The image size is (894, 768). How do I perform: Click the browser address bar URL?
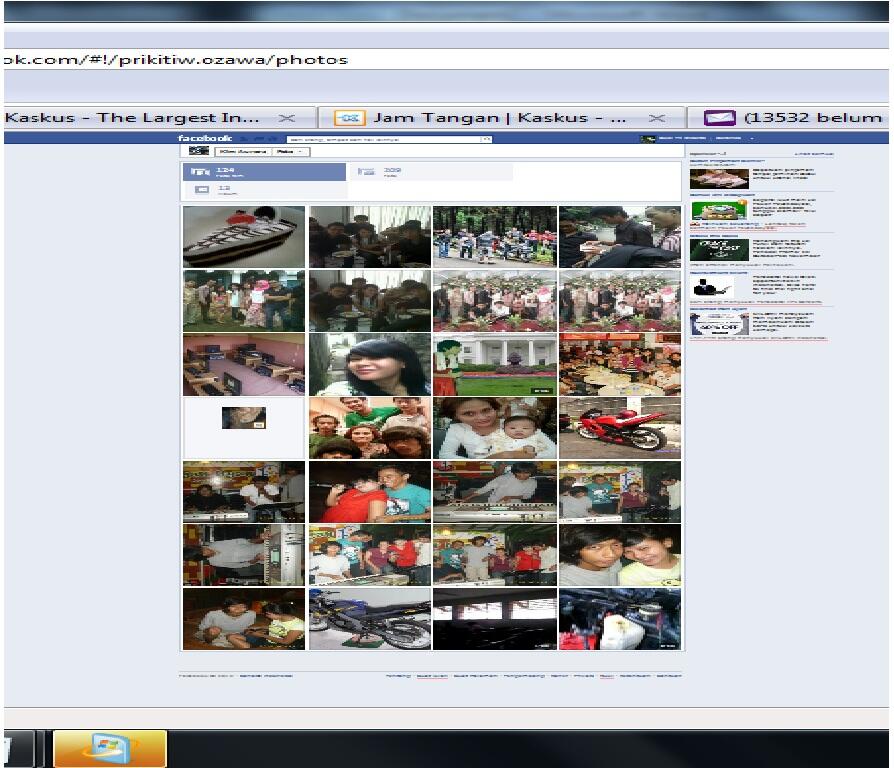(x=175, y=60)
